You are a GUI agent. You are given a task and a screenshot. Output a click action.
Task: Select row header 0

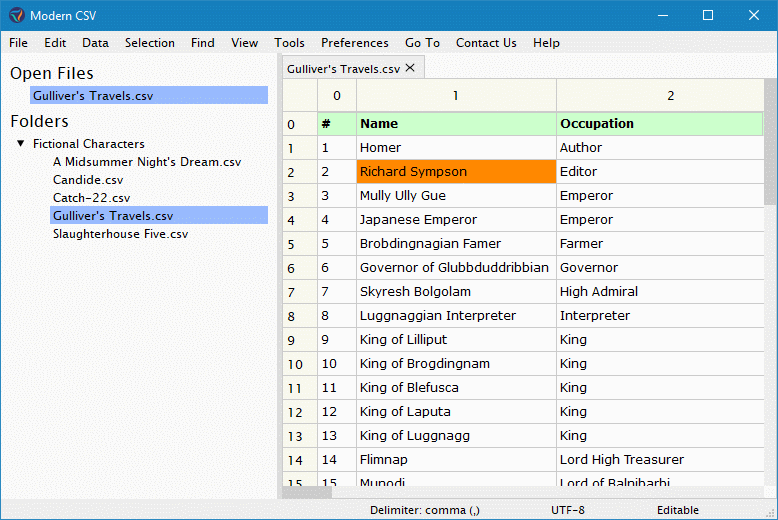click(300, 124)
